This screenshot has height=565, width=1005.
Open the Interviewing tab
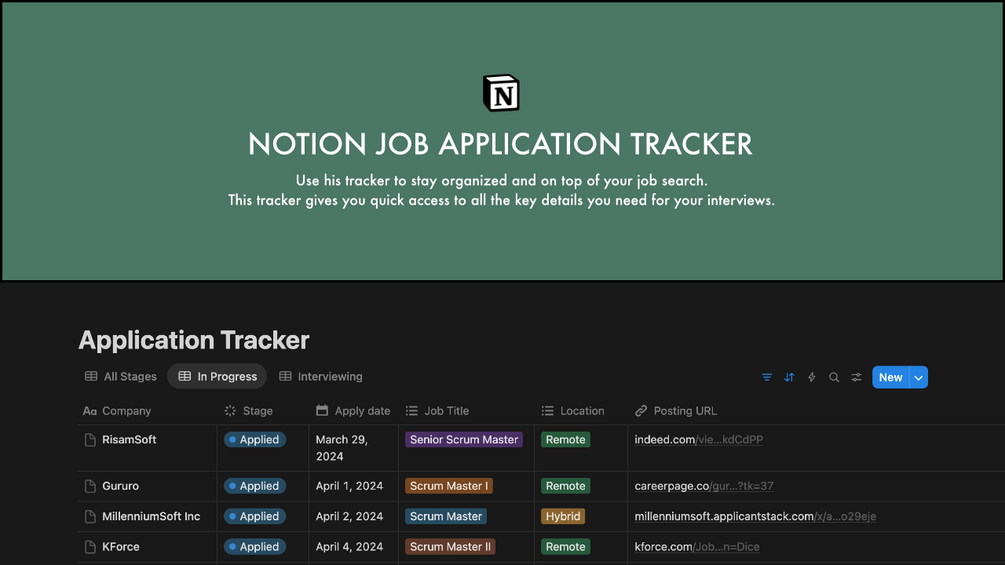click(x=320, y=377)
